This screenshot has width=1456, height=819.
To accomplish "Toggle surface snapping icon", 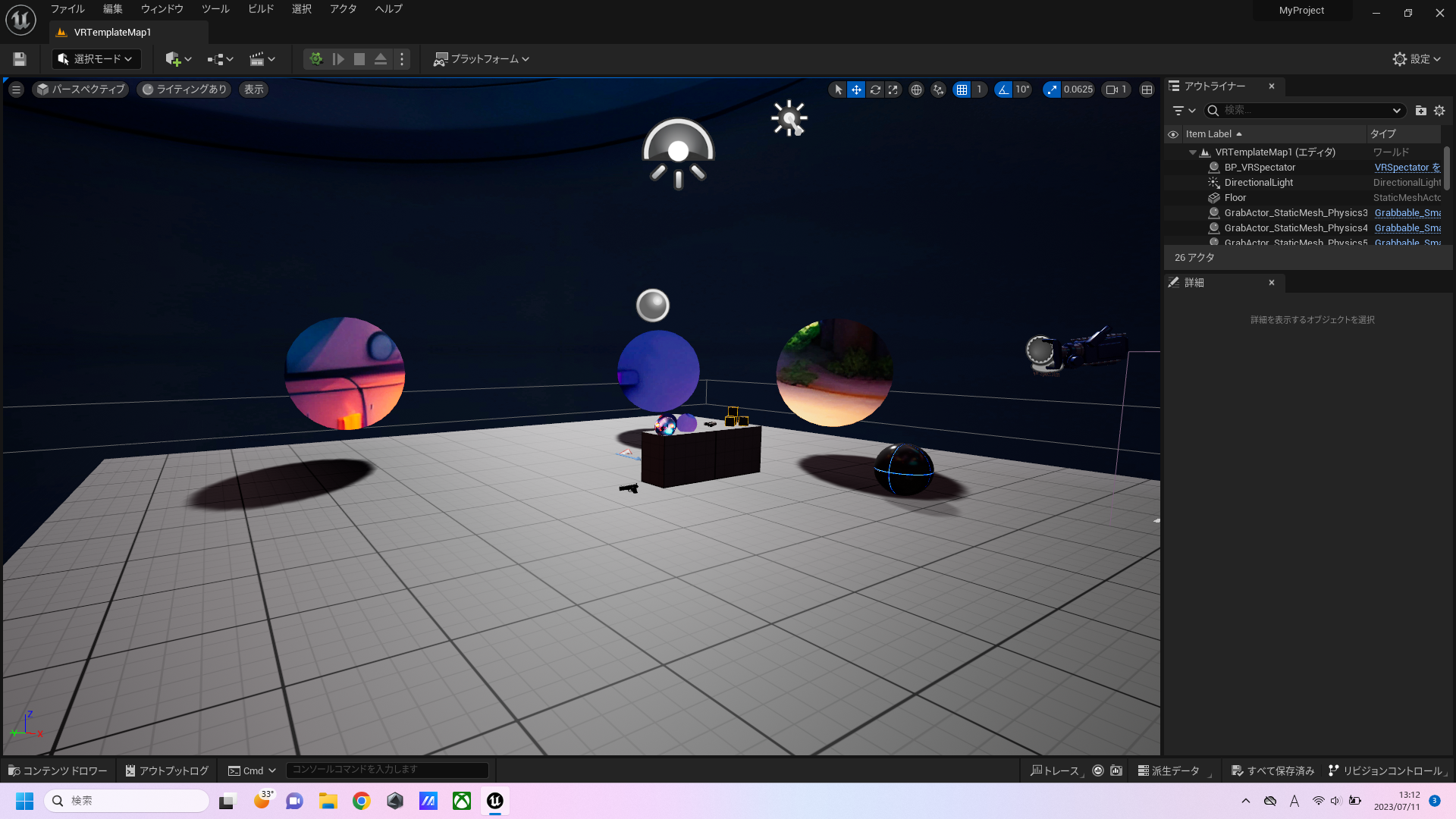I will [939, 89].
